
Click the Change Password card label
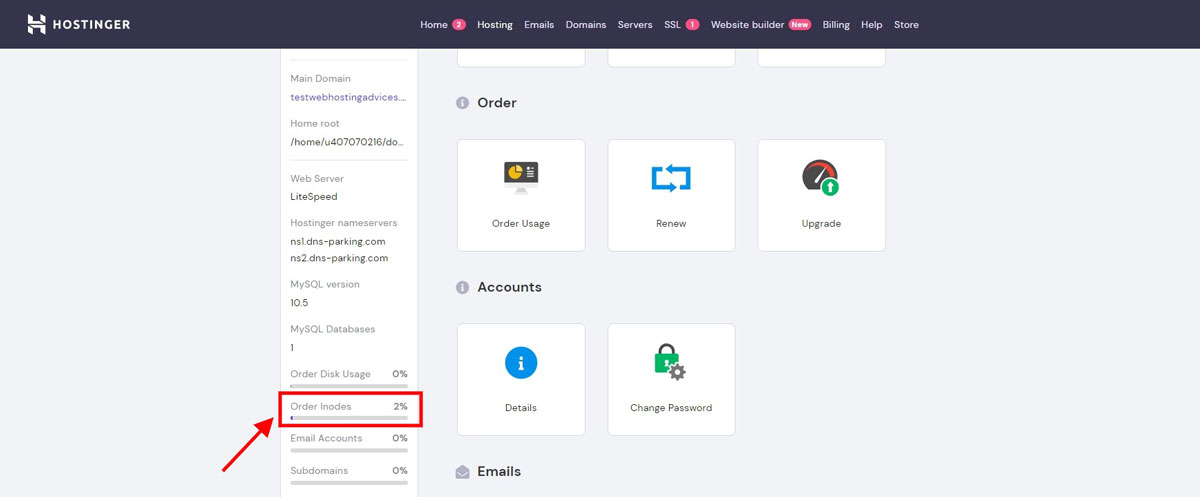tap(671, 408)
